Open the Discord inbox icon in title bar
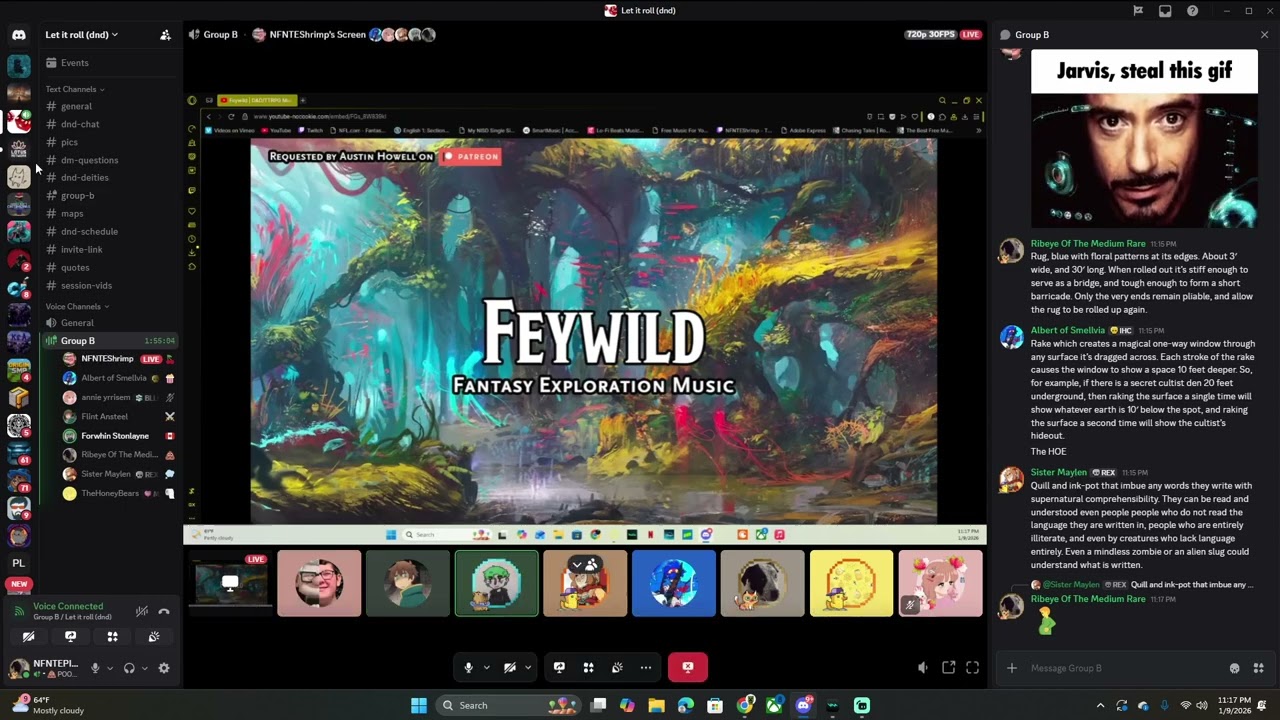The image size is (1280, 720). [x=1165, y=11]
